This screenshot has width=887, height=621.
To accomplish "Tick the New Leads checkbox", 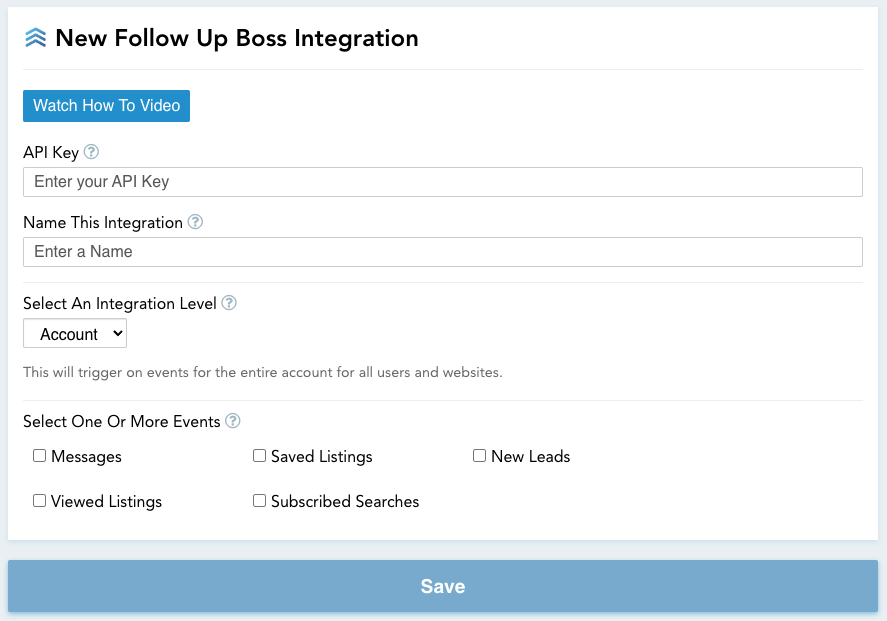I will pyautogui.click(x=479, y=455).
